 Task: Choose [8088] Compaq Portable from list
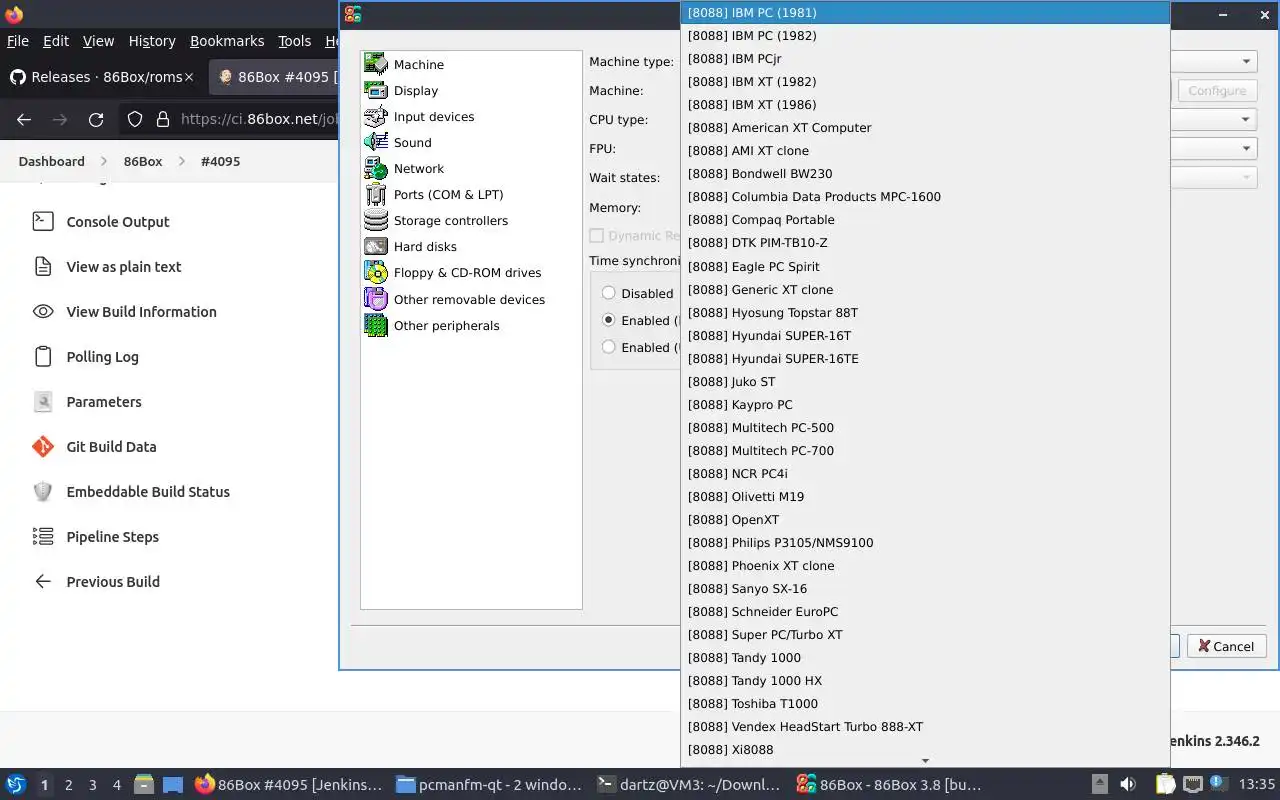point(925,219)
